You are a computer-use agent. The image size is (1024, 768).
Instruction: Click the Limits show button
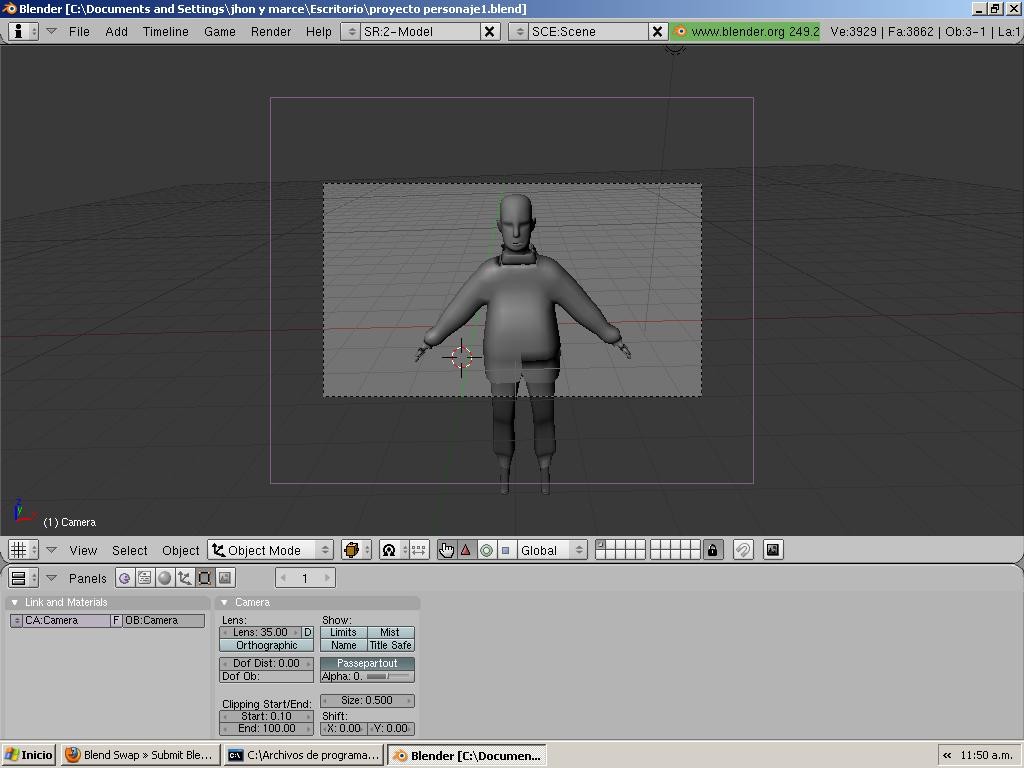pyautogui.click(x=344, y=631)
